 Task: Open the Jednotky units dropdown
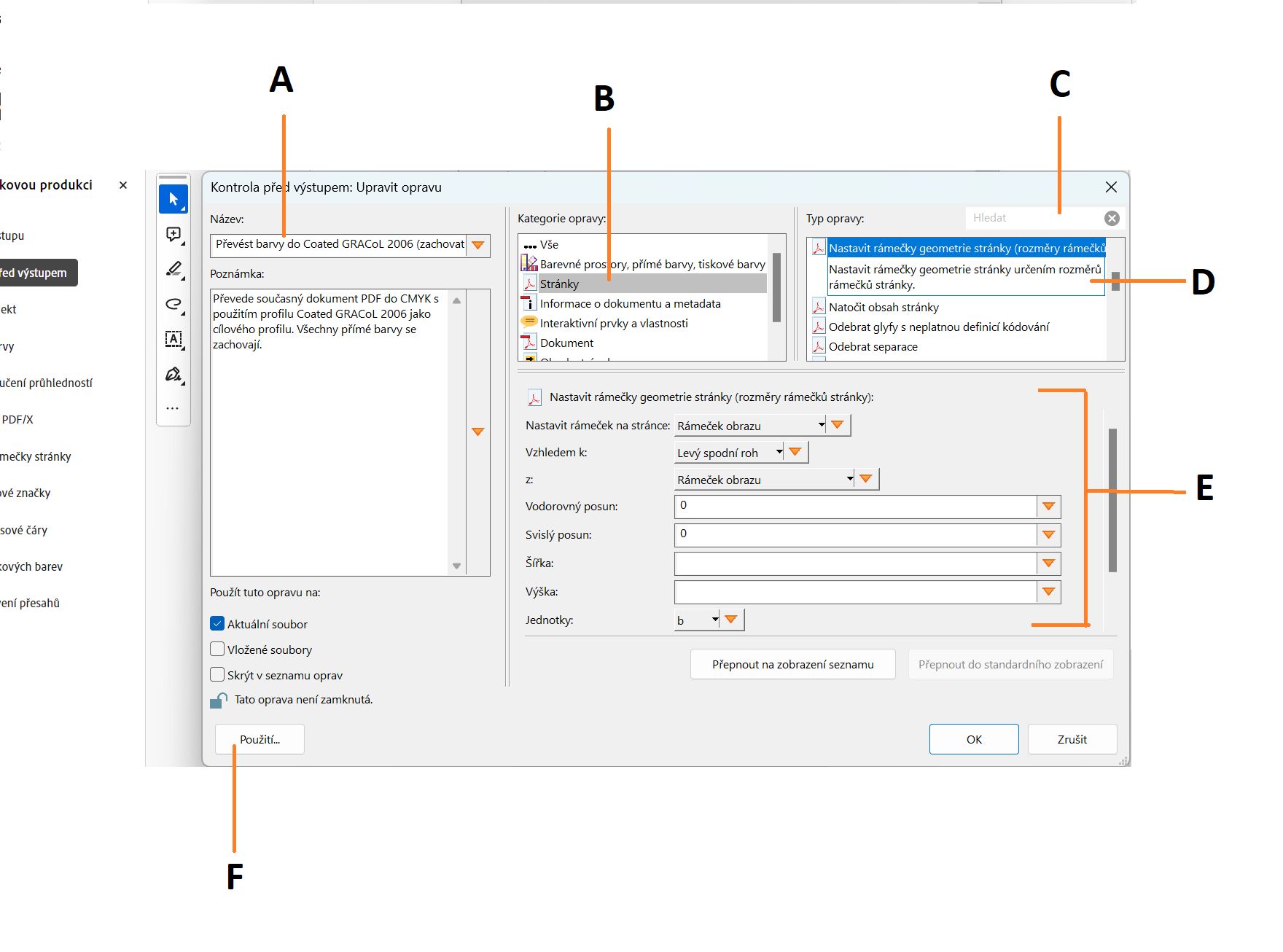tap(697, 620)
